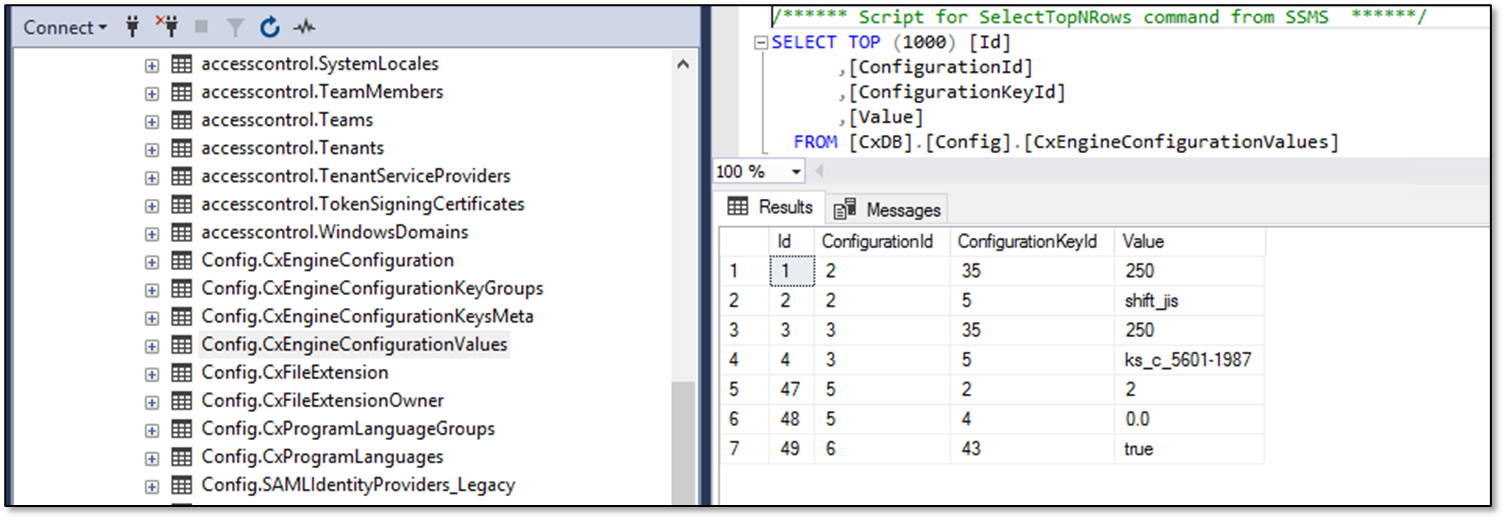Expand the accesscontrol.SystemLocales table node
Screen dimensions: 1505x520
pyautogui.click(x=152, y=65)
